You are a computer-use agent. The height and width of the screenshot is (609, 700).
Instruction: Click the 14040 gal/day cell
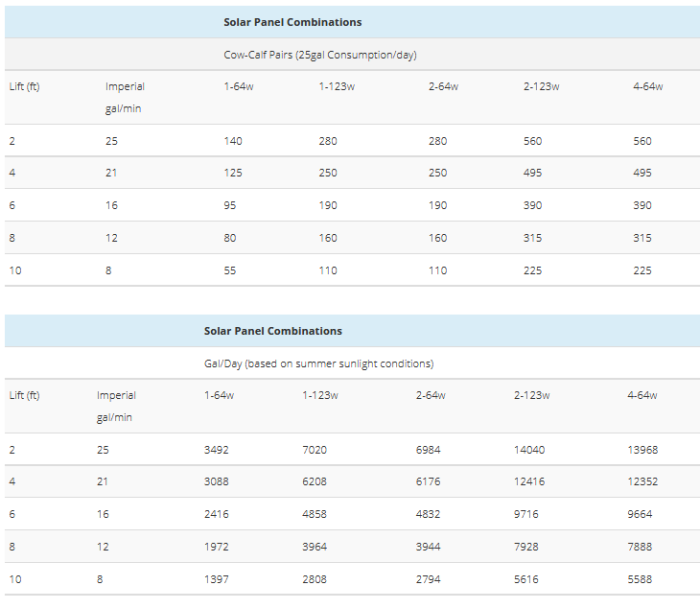529,450
